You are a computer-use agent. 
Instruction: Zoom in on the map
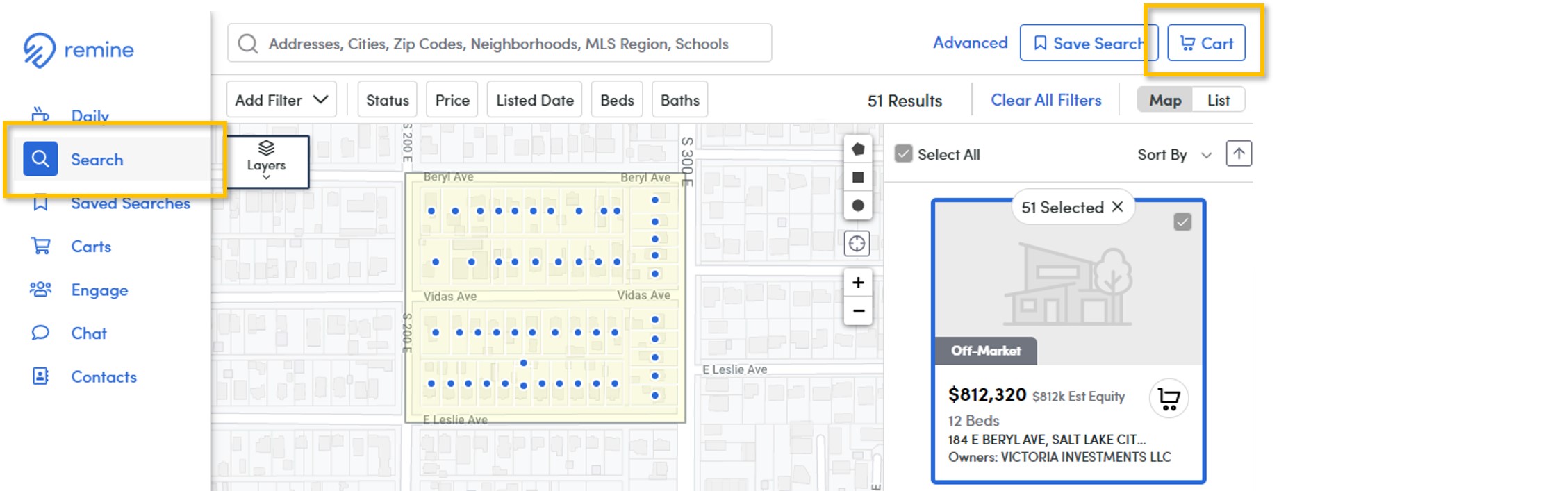pos(858,283)
